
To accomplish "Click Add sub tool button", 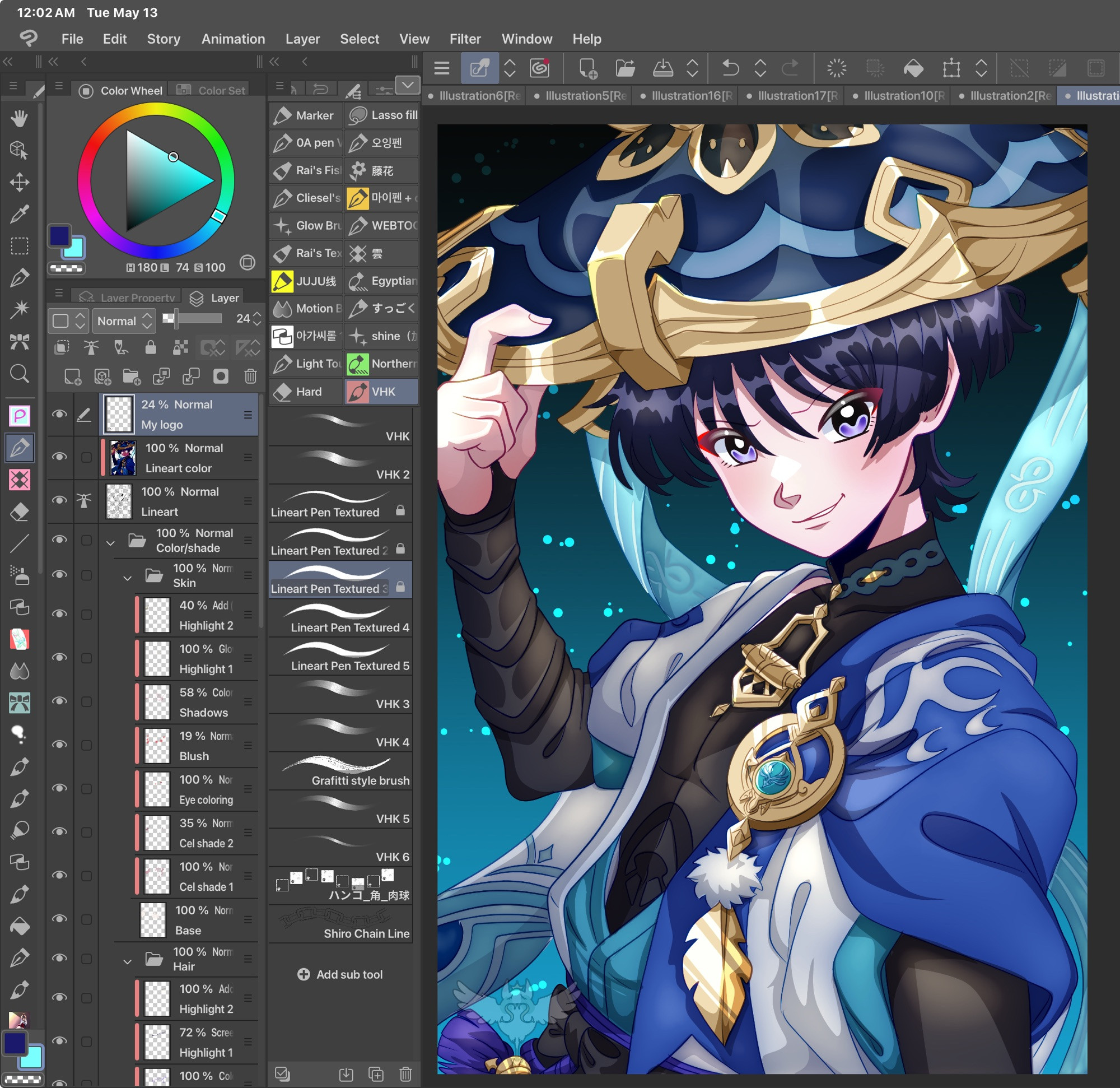I will coord(340,974).
